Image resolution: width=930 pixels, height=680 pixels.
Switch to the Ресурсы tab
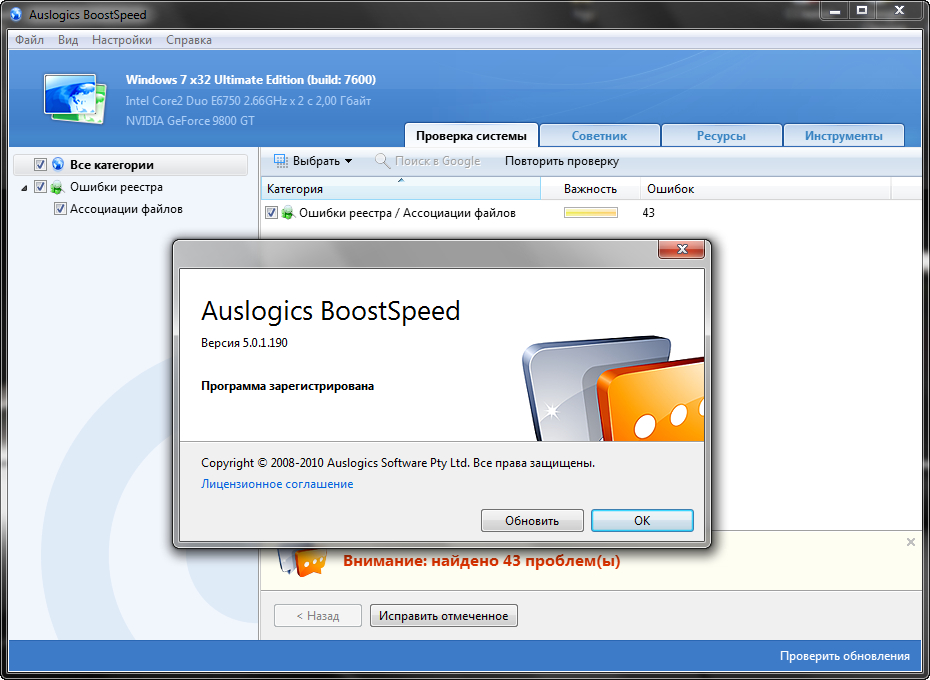721,135
